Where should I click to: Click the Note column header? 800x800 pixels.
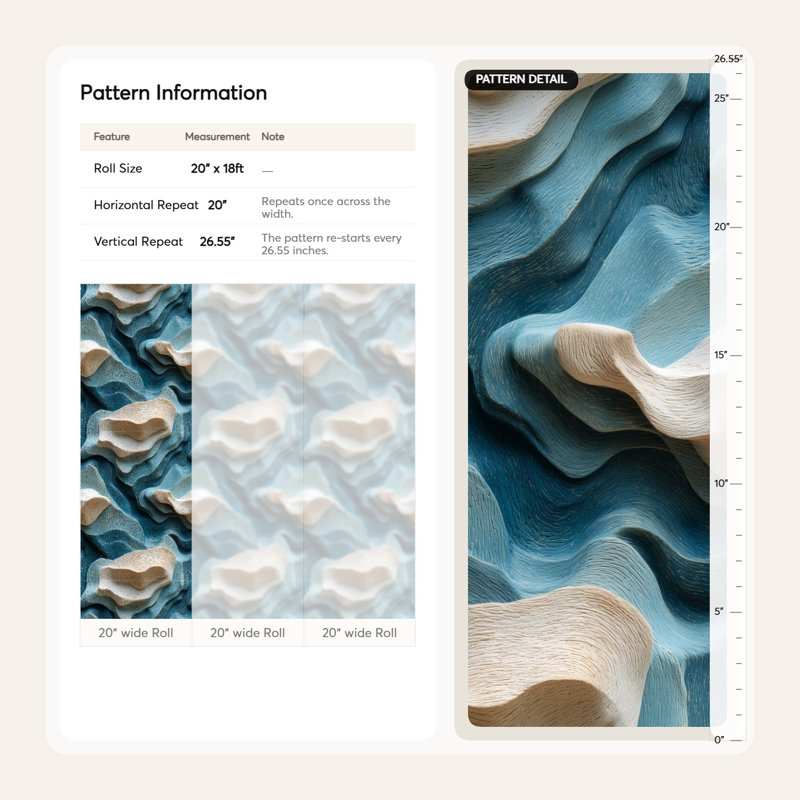coord(273,137)
